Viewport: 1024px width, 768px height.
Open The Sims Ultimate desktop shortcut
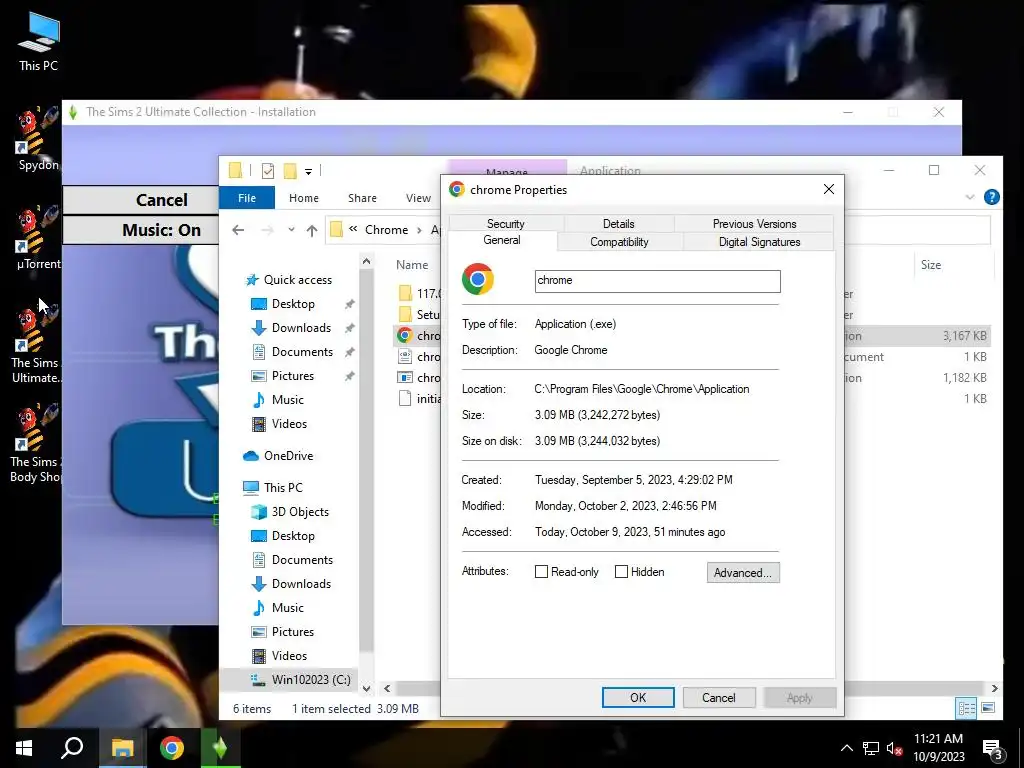(38, 345)
